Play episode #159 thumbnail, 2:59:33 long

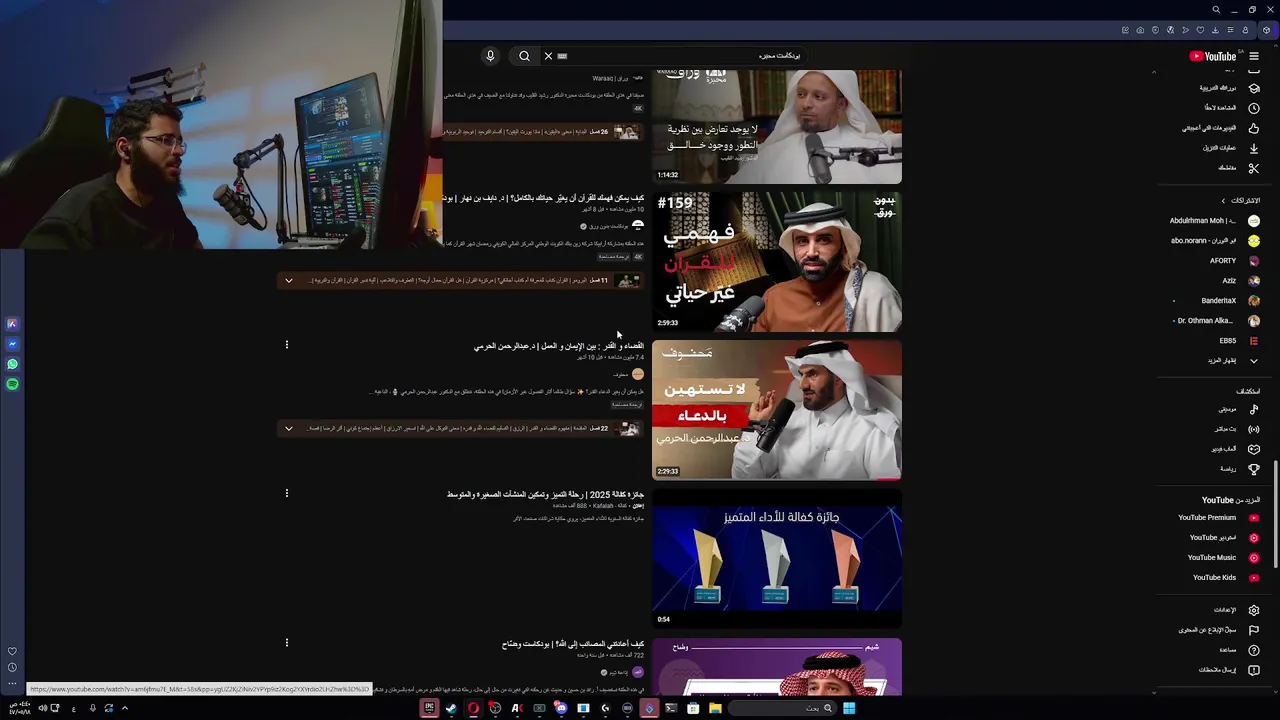pyautogui.click(x=777, y=262)
